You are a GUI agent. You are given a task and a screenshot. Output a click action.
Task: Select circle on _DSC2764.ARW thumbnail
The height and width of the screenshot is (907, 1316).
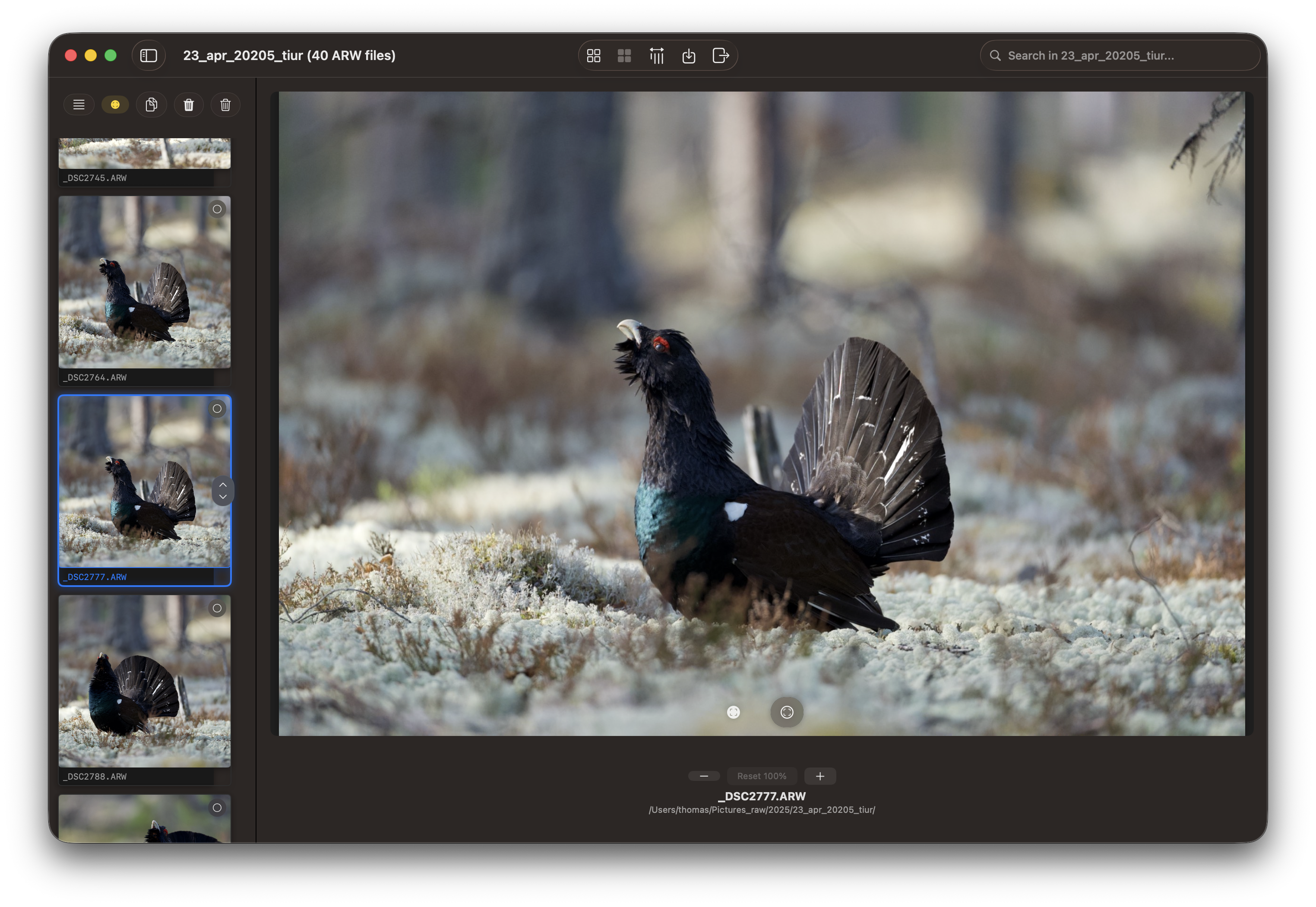217,209
